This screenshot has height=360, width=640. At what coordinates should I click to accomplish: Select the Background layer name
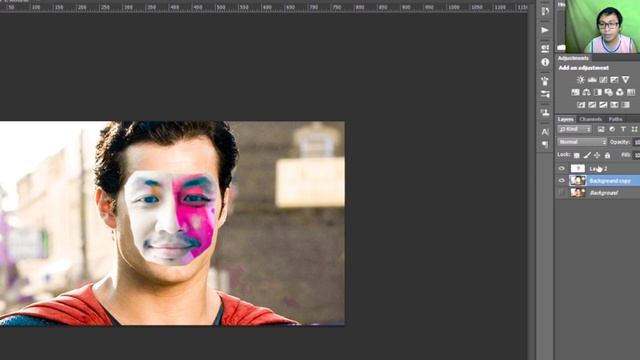point(603,193)
